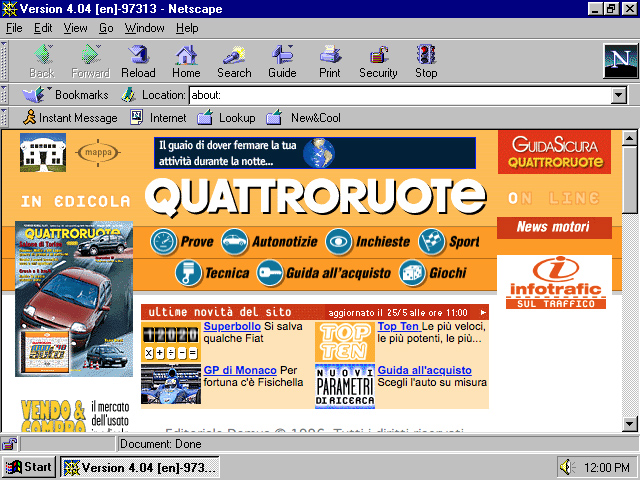Click the page location proxy icon

(x=128, y=95)
